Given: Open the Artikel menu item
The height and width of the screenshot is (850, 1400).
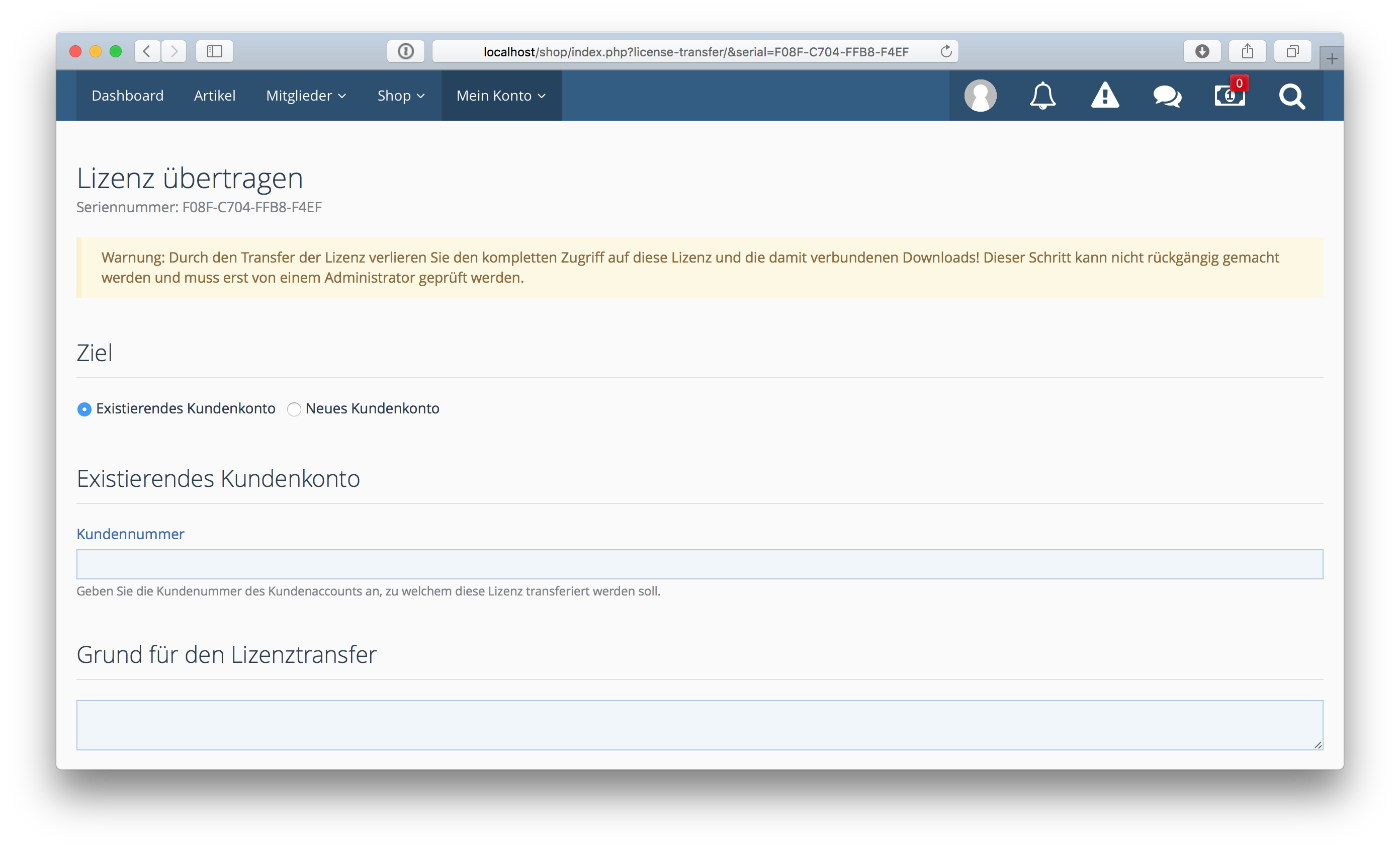Looking at the screenshot, I should (215, 96).
